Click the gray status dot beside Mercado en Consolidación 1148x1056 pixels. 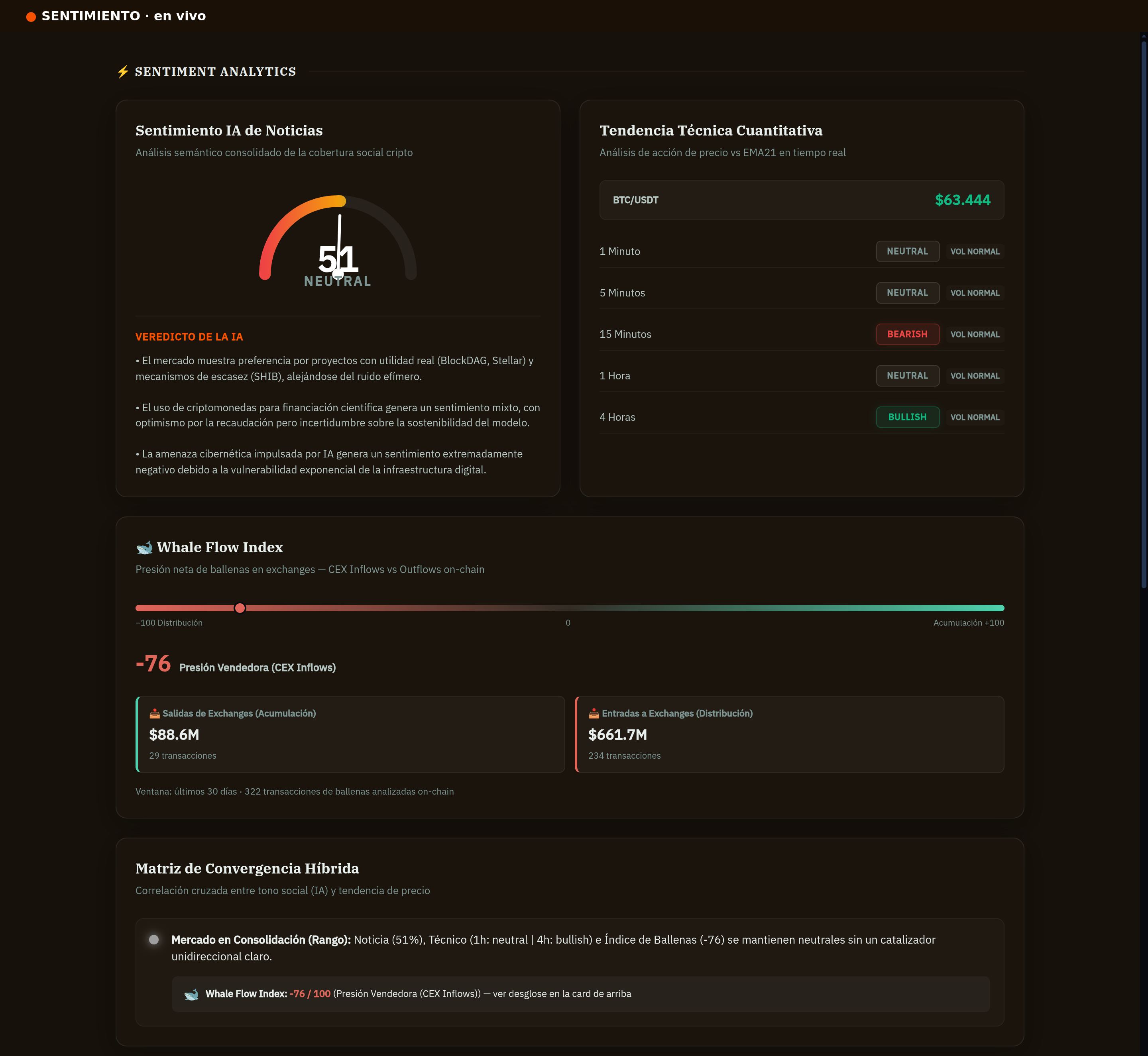[154, 939]
